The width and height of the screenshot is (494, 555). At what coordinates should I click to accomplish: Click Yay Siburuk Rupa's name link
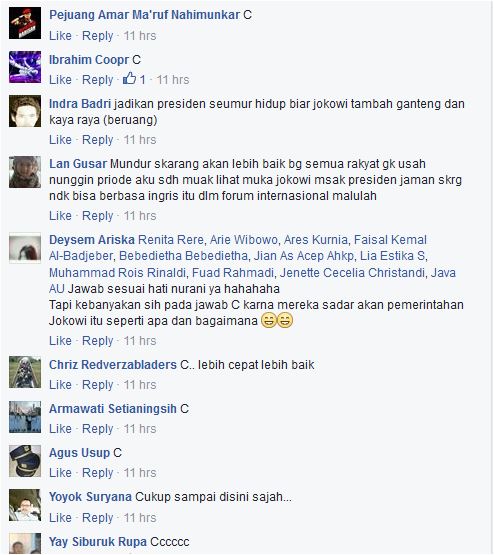click(98, 542)
